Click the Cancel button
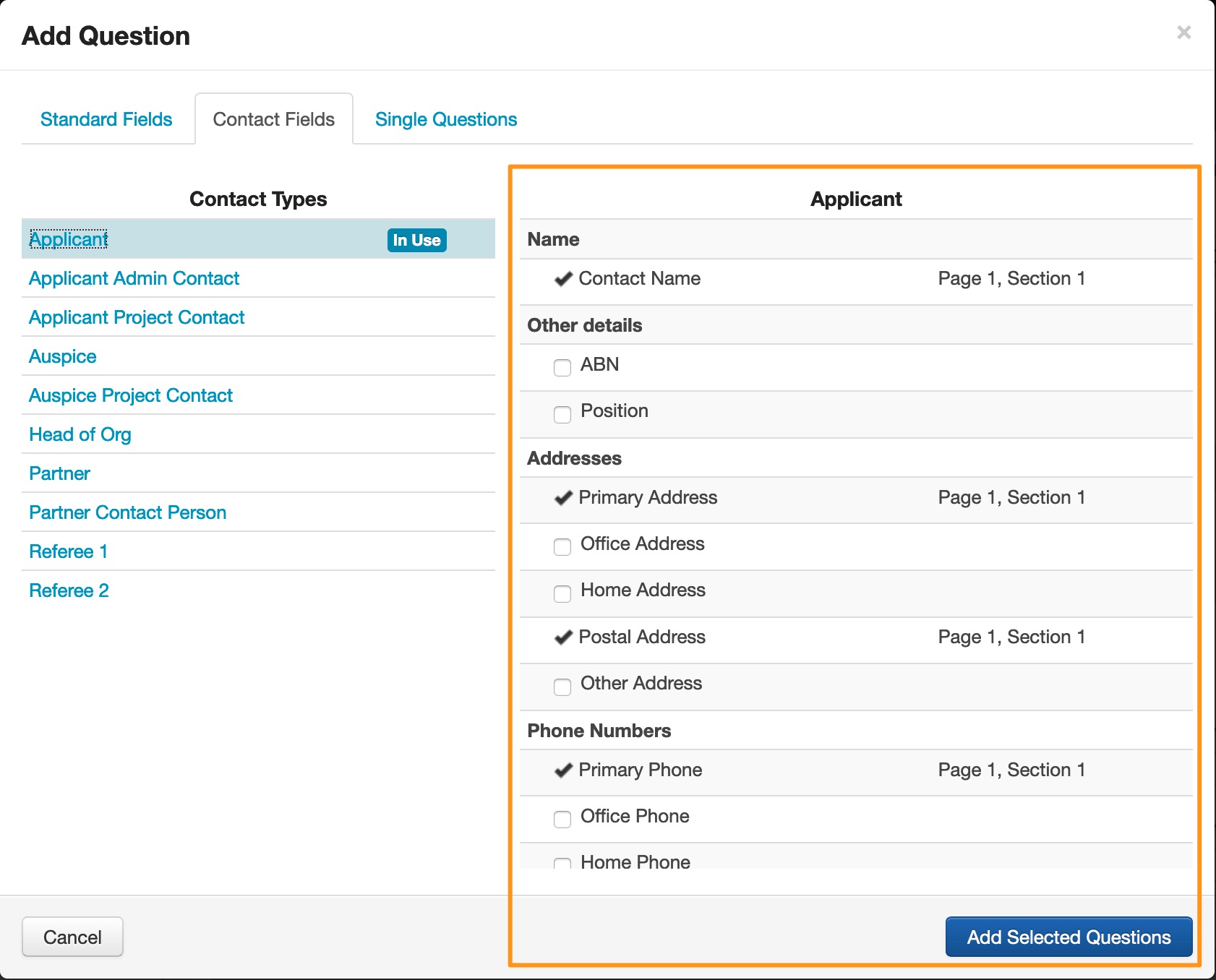This screenshot has height=980, width=1216. (72, 937)
